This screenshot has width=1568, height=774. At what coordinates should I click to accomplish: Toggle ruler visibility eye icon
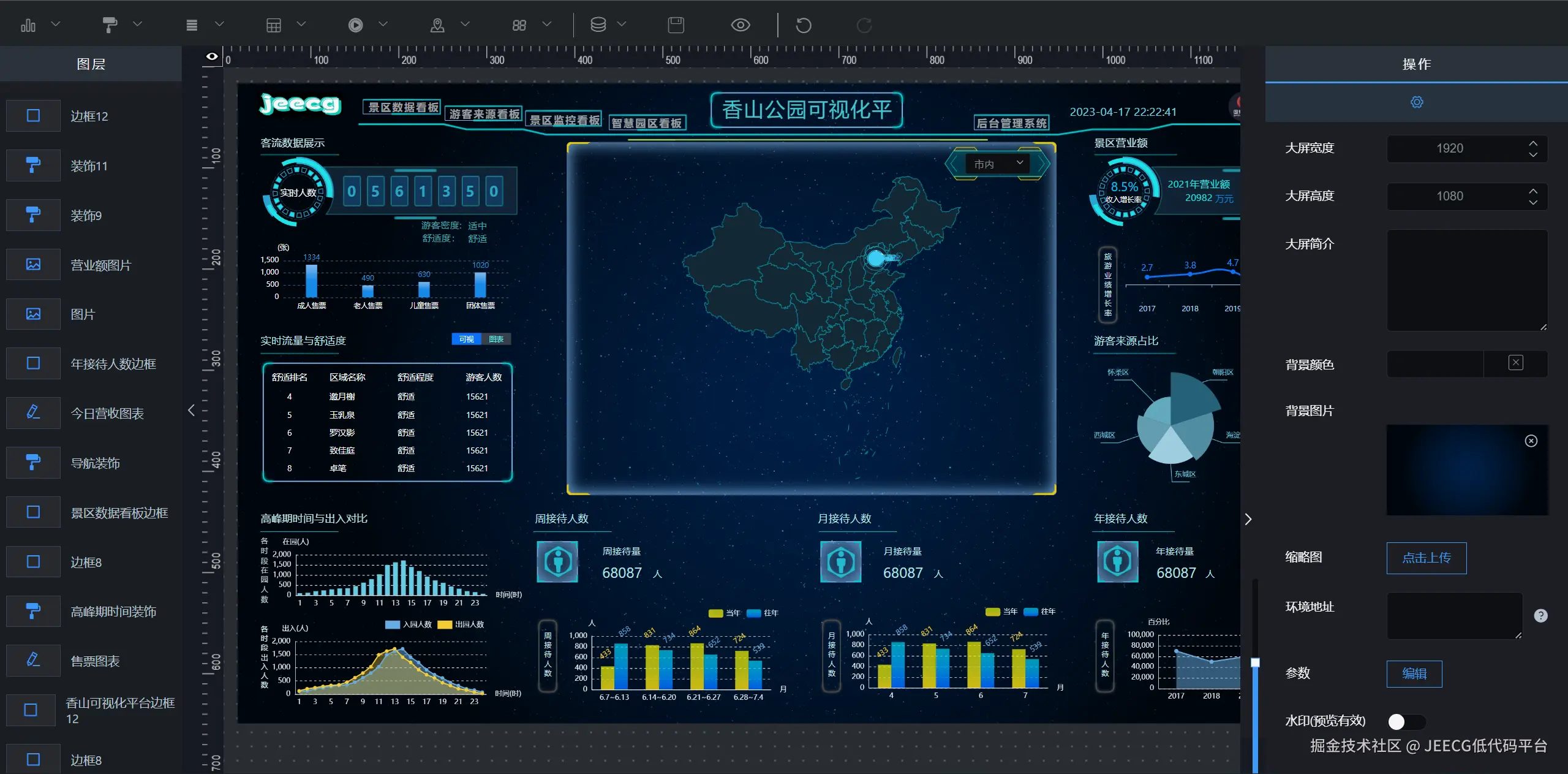pyautogui.click(x=212, y=56)
